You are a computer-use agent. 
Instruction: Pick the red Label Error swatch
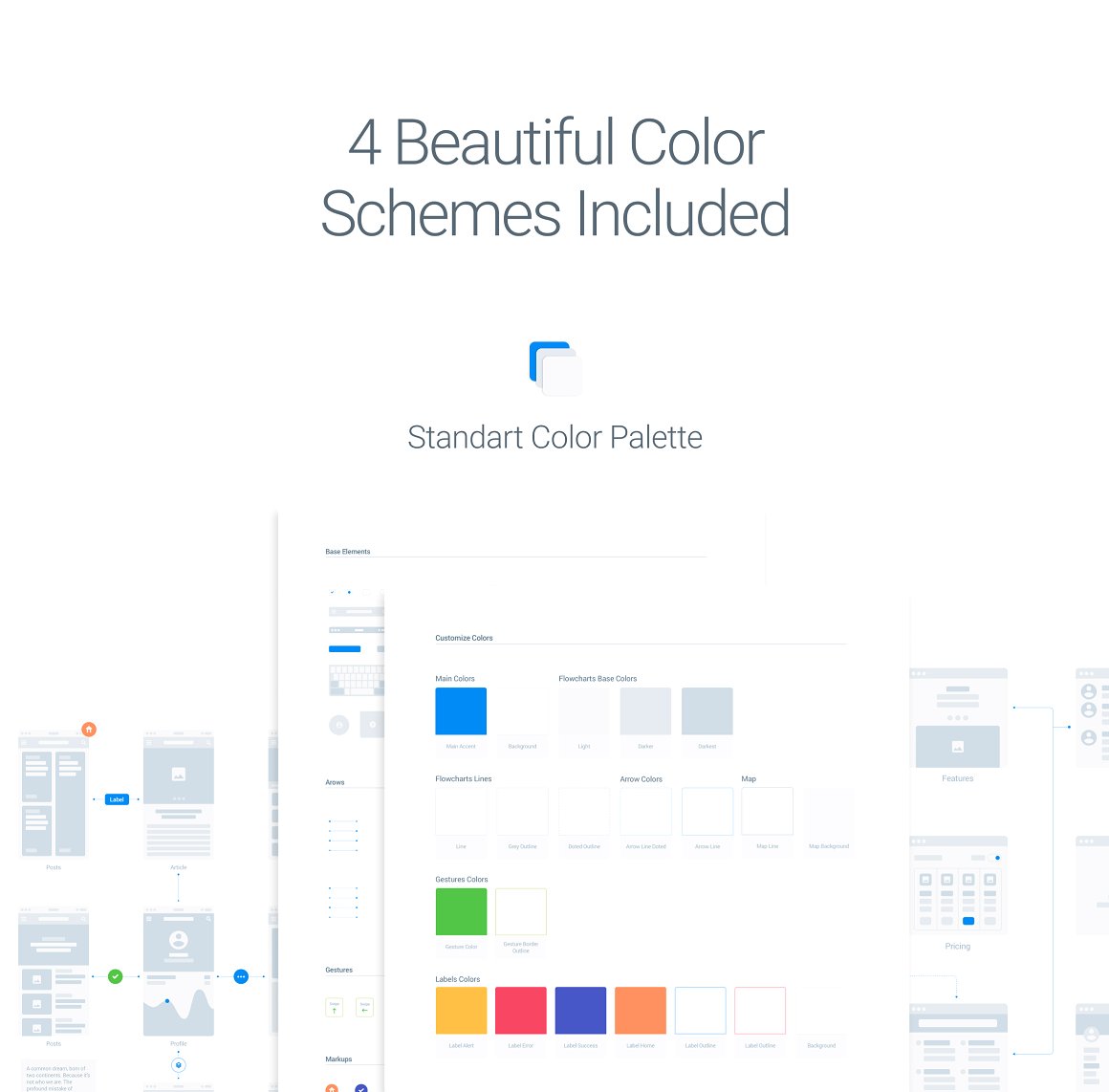[x=521, y=1011]
